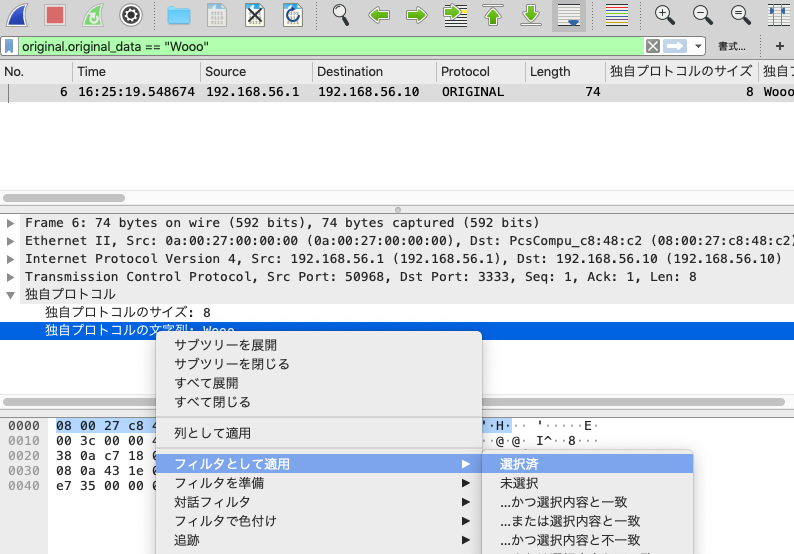Click the restart capture icon

coord(92,15)
